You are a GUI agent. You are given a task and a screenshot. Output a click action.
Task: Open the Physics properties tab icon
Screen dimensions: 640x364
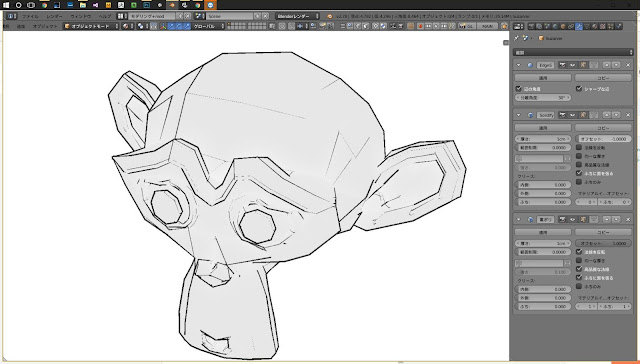click(x=618, y=26)
